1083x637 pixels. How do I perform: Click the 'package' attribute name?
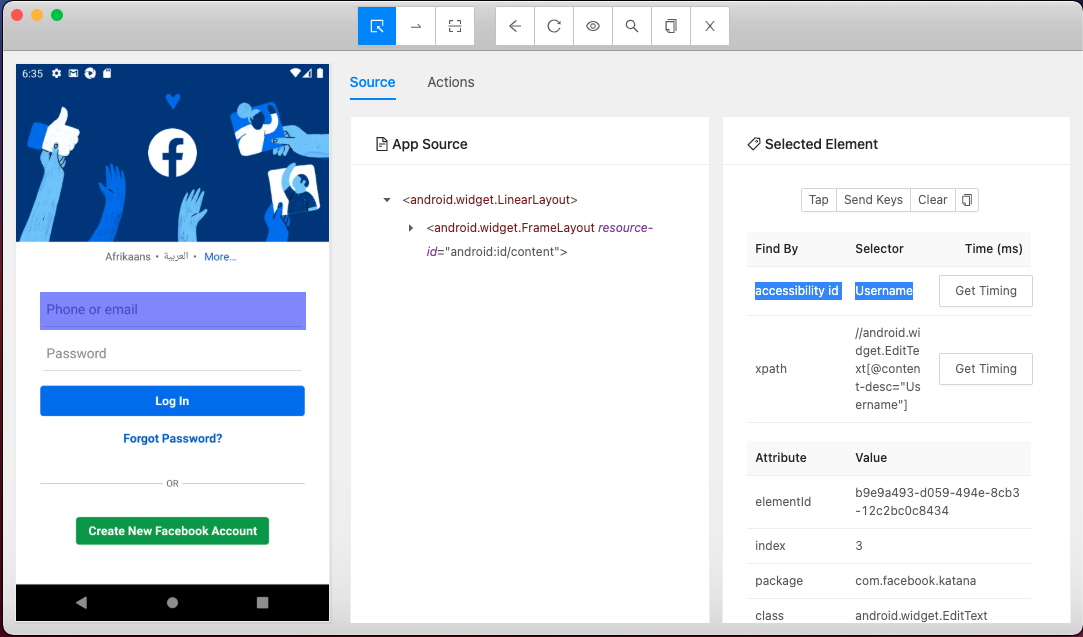[x=778, y=580]
